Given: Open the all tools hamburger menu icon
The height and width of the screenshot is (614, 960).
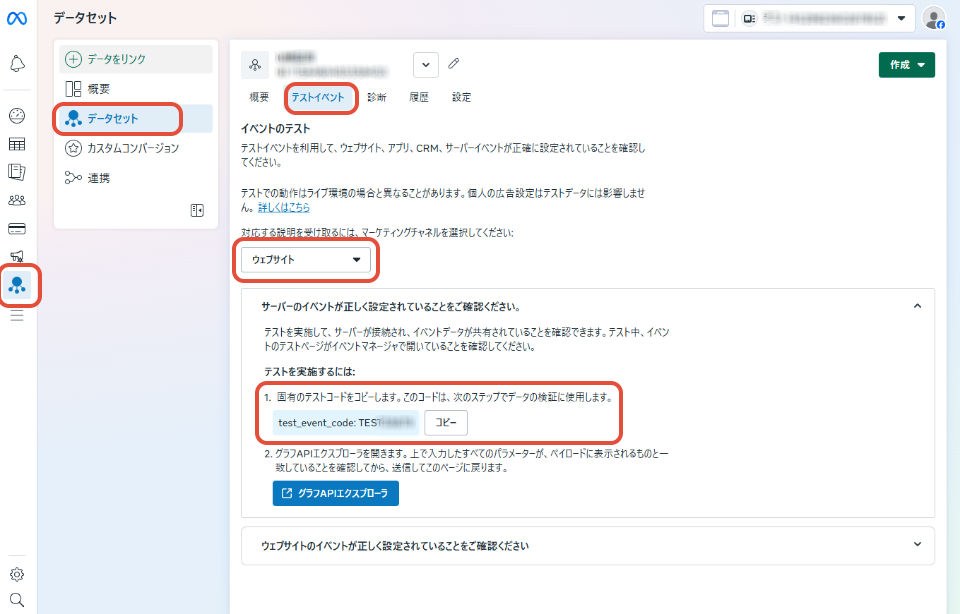Looking at the screenshot, I should point(17,316).
